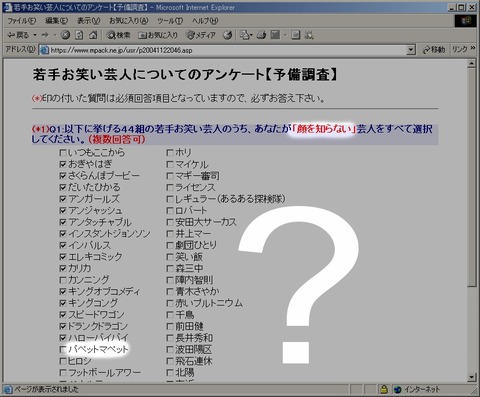The height and width of the screenshot is (397, 480).
Task: Open the History toolbar icon
Action: coord(228,35)
